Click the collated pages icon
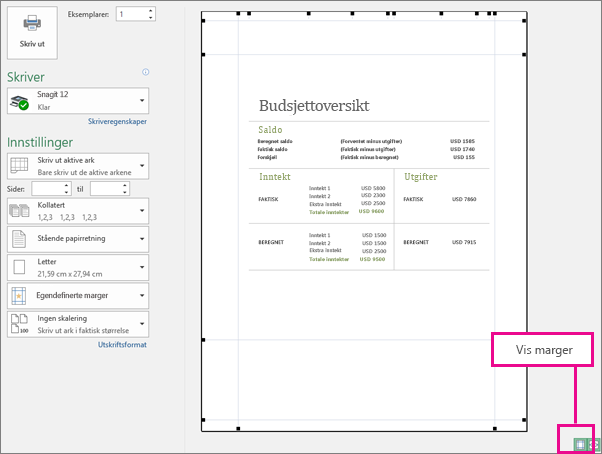 pyautogui.click(x=19, y=211)
